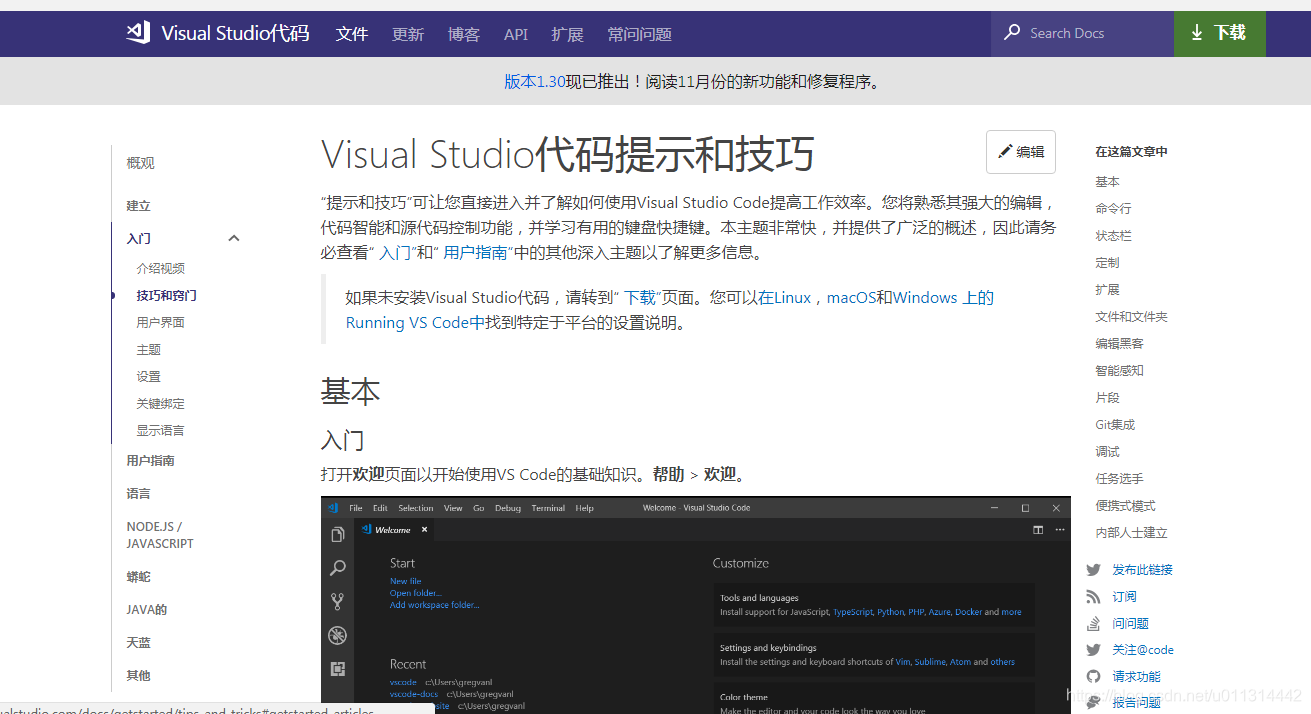Expand 天蓝 in the left sidebar
The height and width of the screenshot is (714, 1311).
coord(139,643)
